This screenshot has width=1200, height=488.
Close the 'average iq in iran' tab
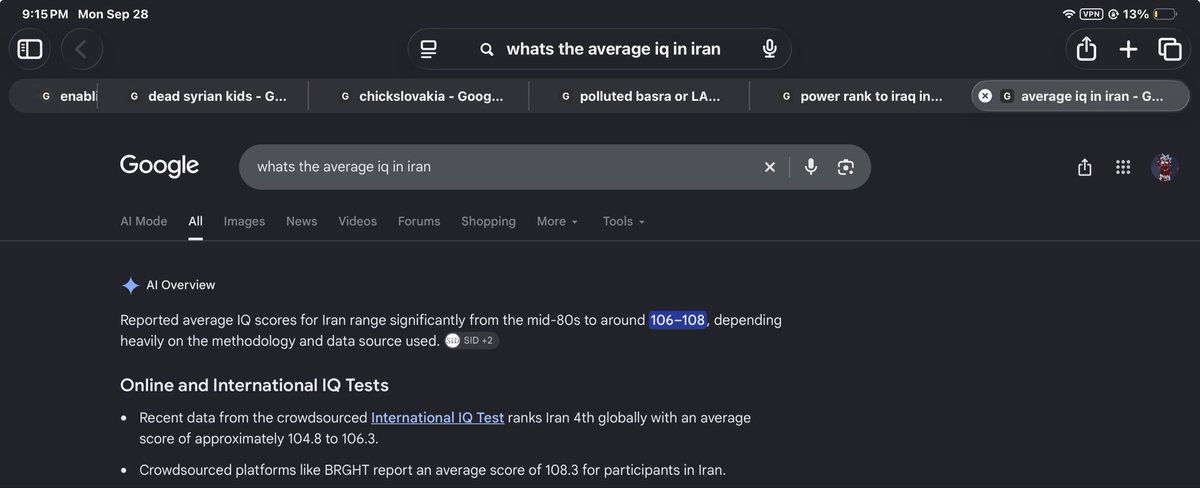(x=985, y=96)
